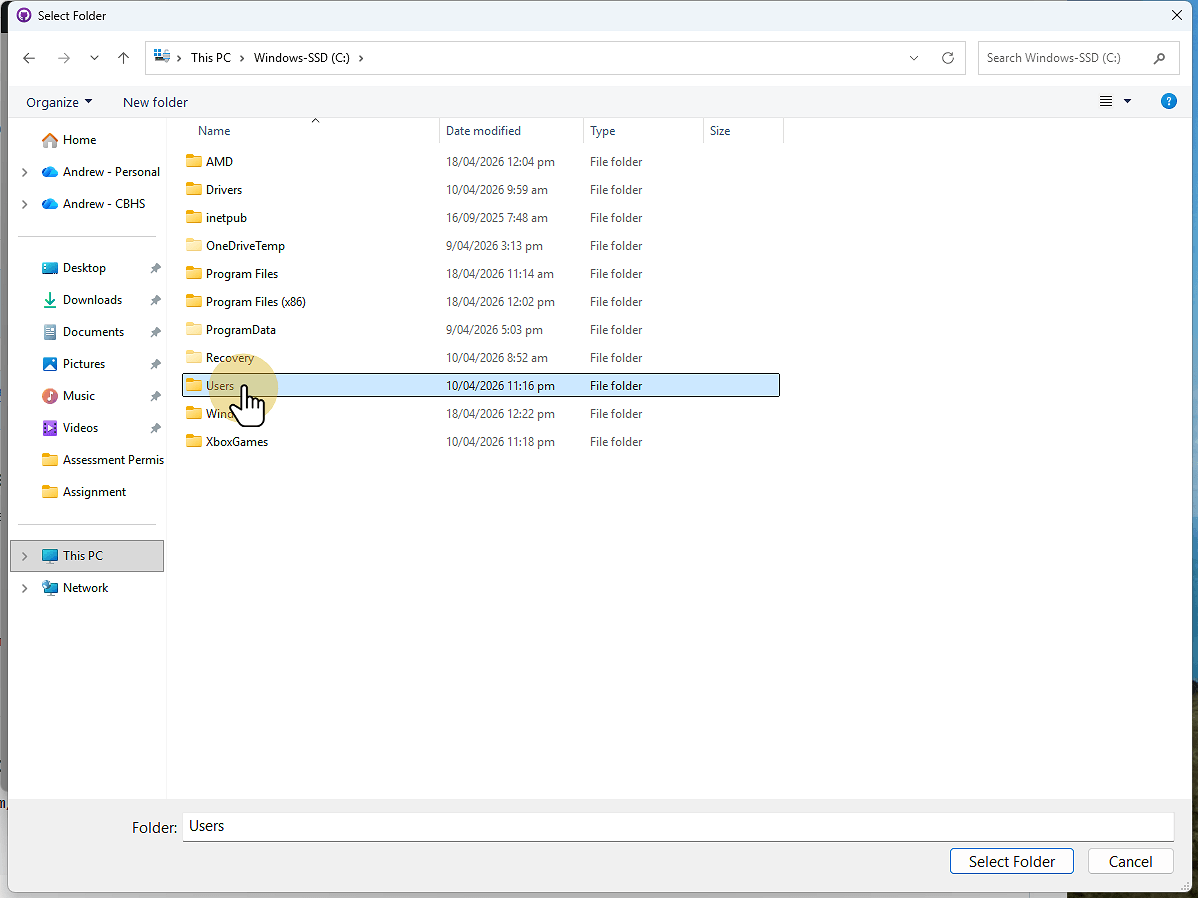The width and height of the screenshot is (1198, 898).
Task: Refresh the current folder view
Action: pos(948,58)
